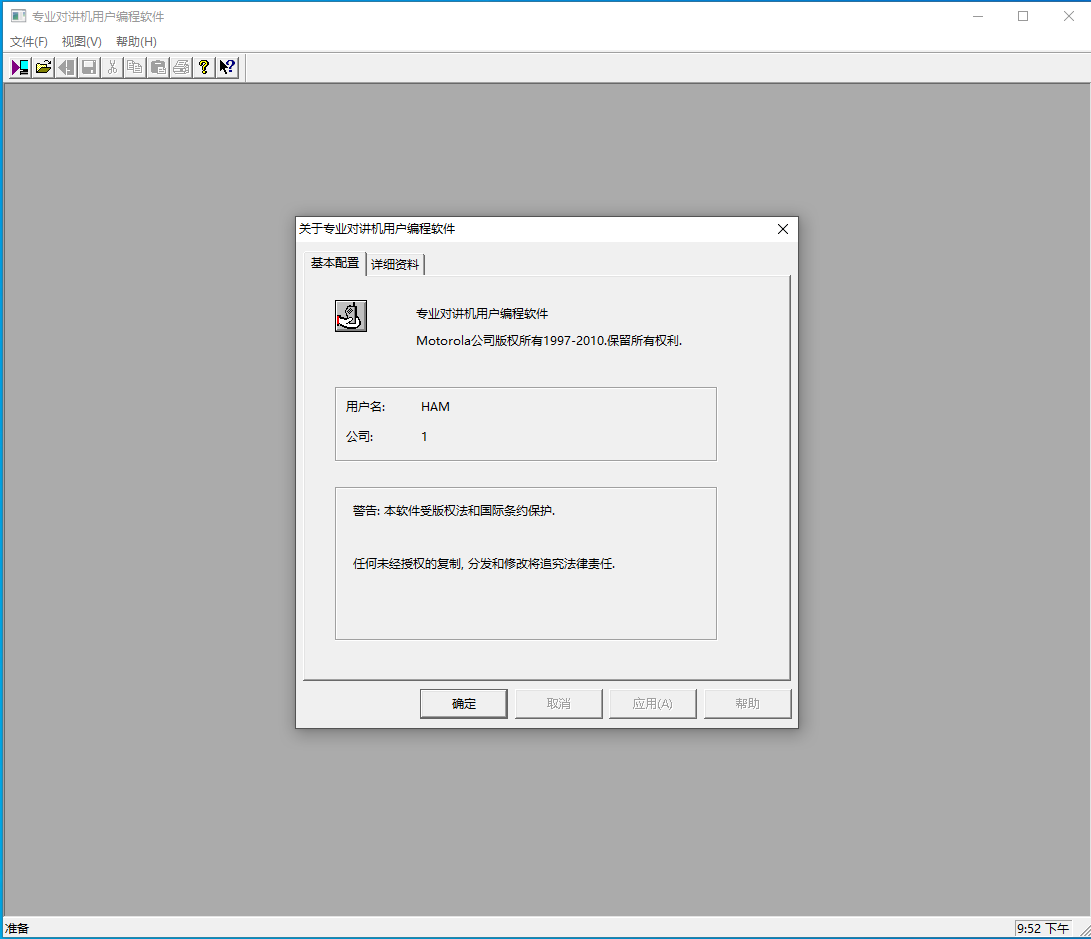The width and height of the screenshot is (1091, 939).
Task: Close the About dialog with X
Action: pyautogui.click(x=783, y=229)
